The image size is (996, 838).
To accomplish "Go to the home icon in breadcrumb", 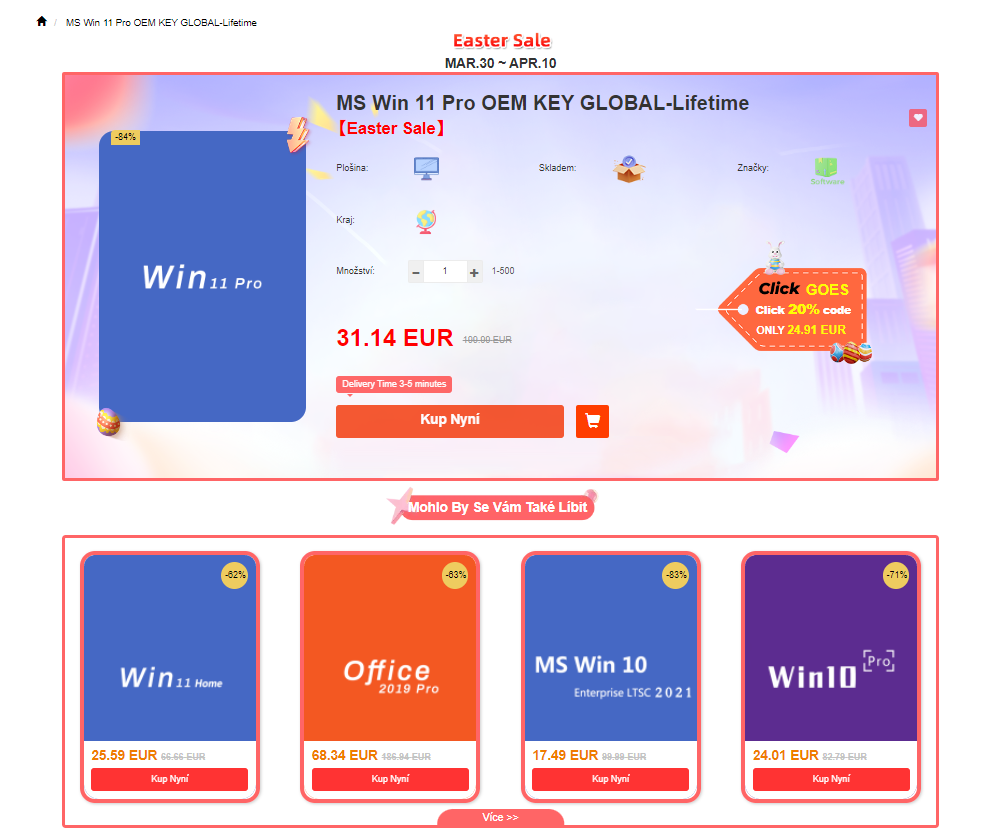I will click(41, 22).
